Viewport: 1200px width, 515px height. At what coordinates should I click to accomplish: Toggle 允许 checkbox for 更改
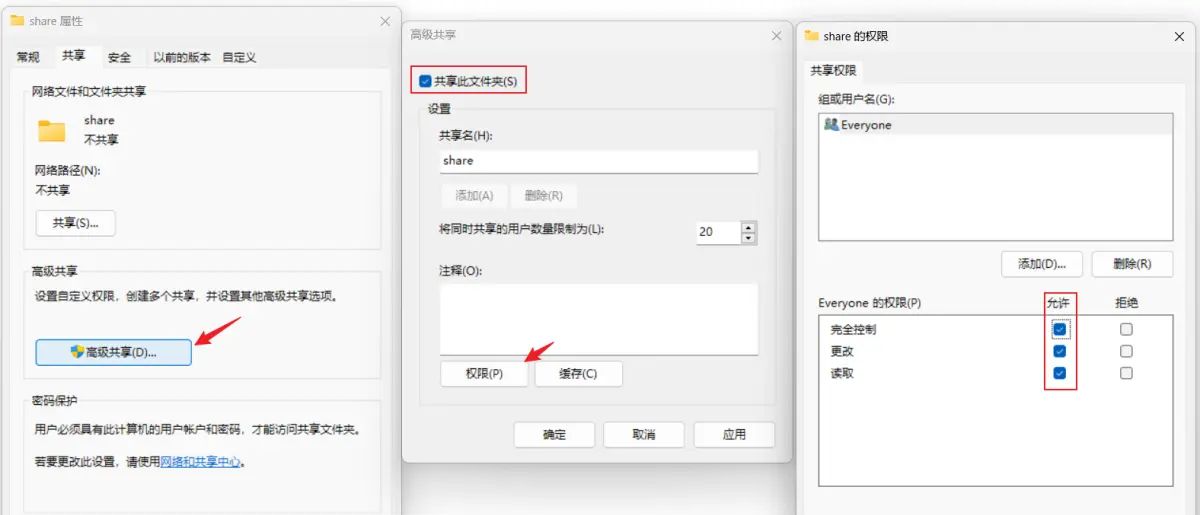(1060, 351)
